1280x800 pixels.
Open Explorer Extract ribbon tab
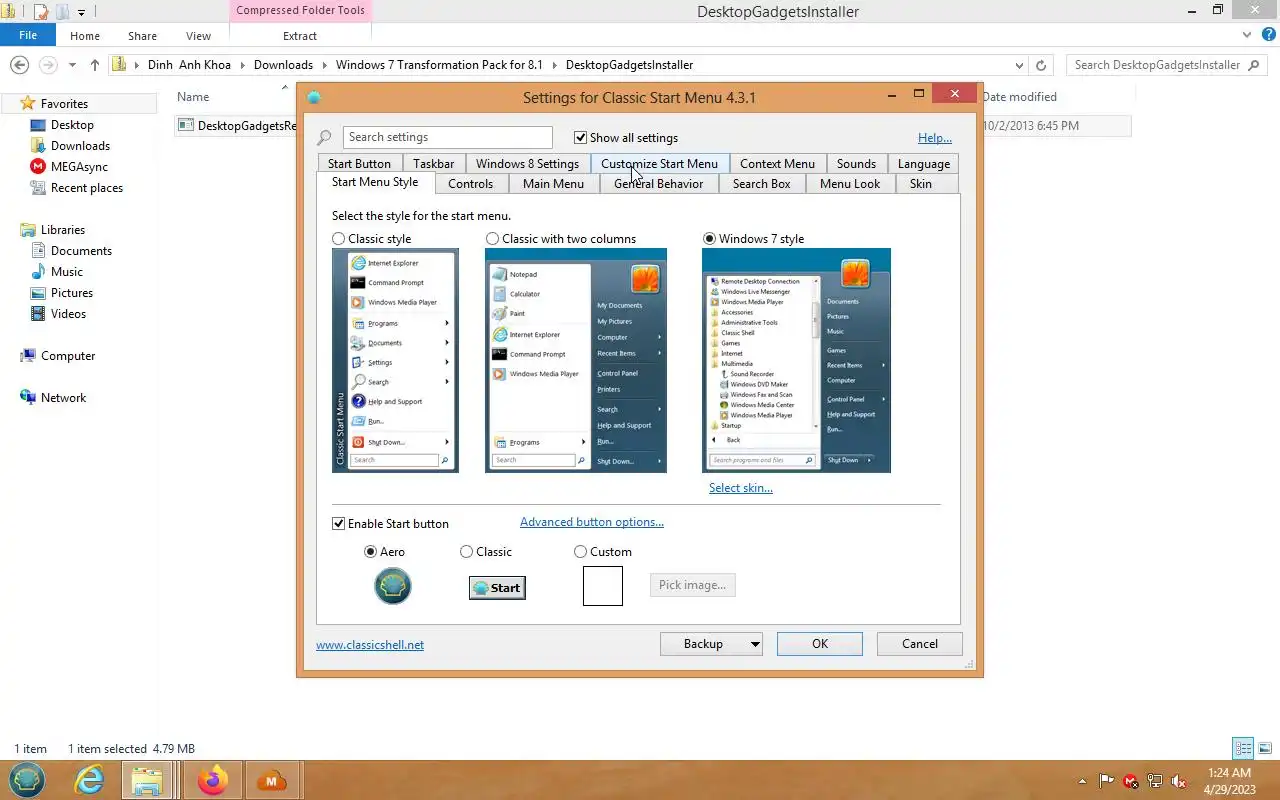pyautogui.click(x=299, y=36)
